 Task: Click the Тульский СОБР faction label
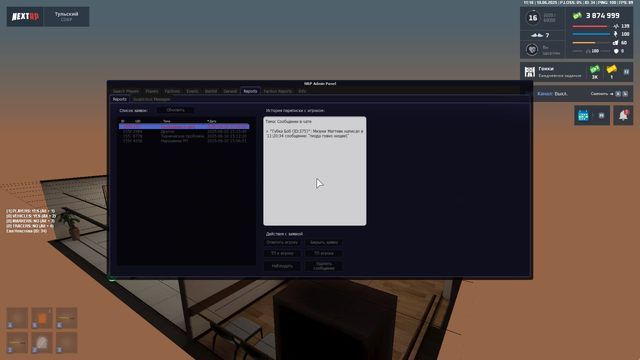click(x=67, y=16)
